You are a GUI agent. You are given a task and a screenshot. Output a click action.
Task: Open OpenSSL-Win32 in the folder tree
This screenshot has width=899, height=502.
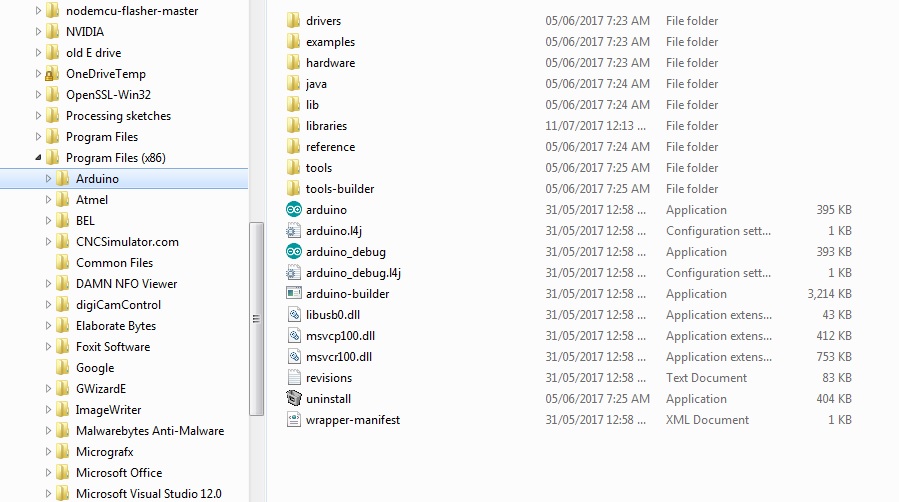(x=108, y=95)
